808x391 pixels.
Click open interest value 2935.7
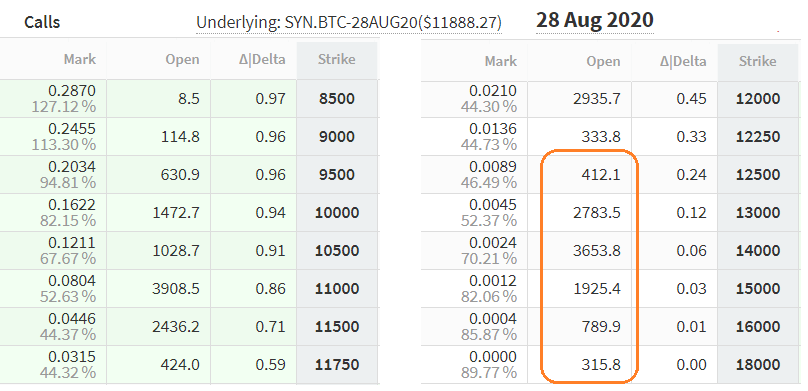(597, 98)
